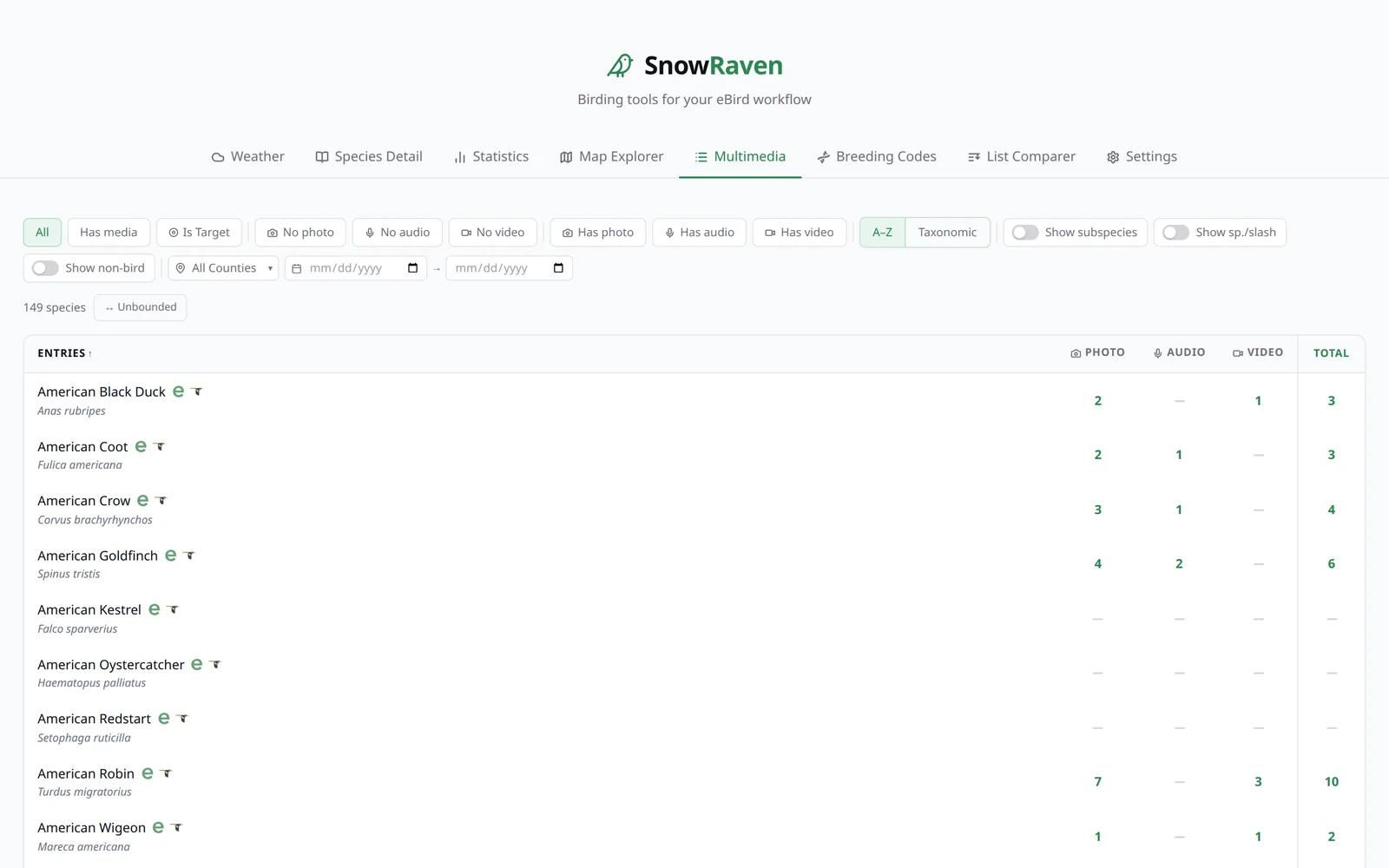Click the Multimedia tab
1389x868 pixels.
741,157
